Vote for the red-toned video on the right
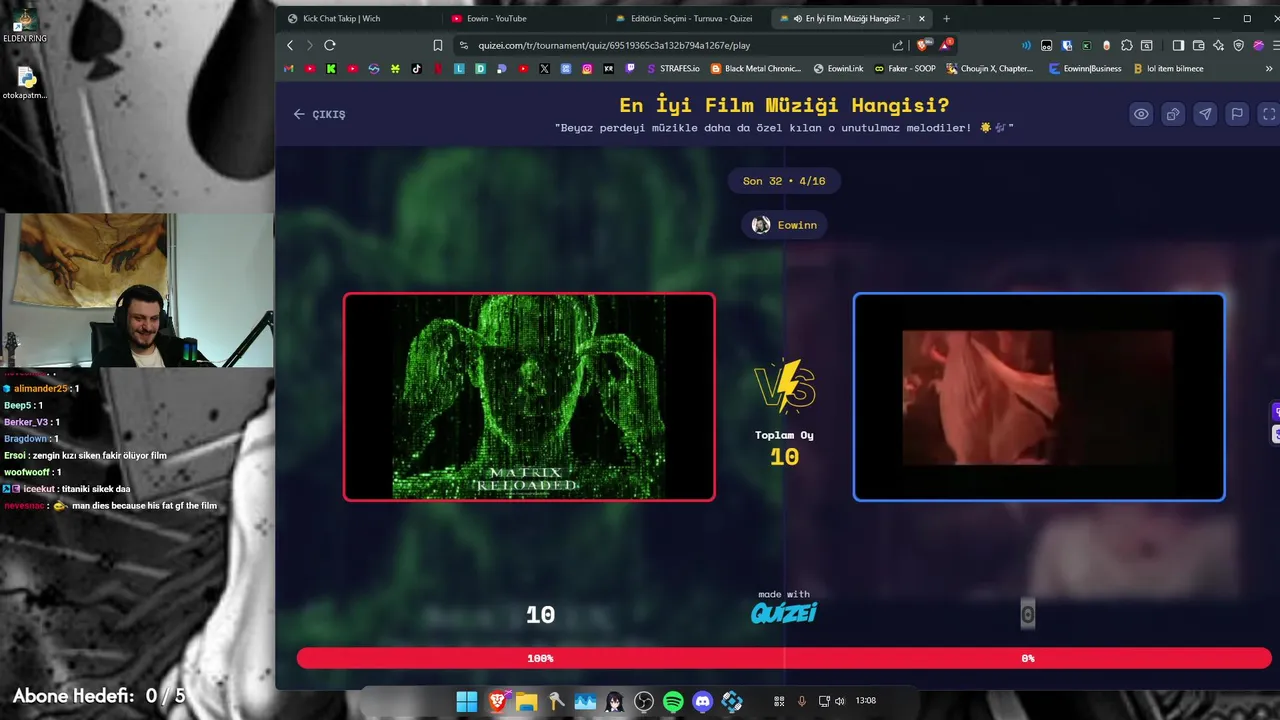The image size is (1280, 720). [x=1039, y=397]
